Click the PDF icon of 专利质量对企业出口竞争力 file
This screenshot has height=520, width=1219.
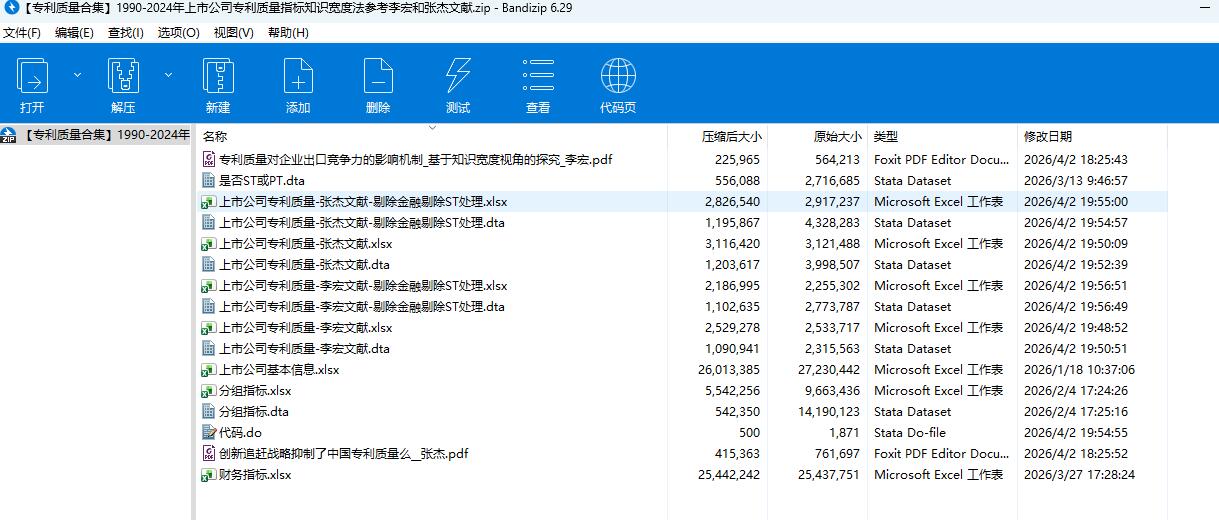coord(209,159)
